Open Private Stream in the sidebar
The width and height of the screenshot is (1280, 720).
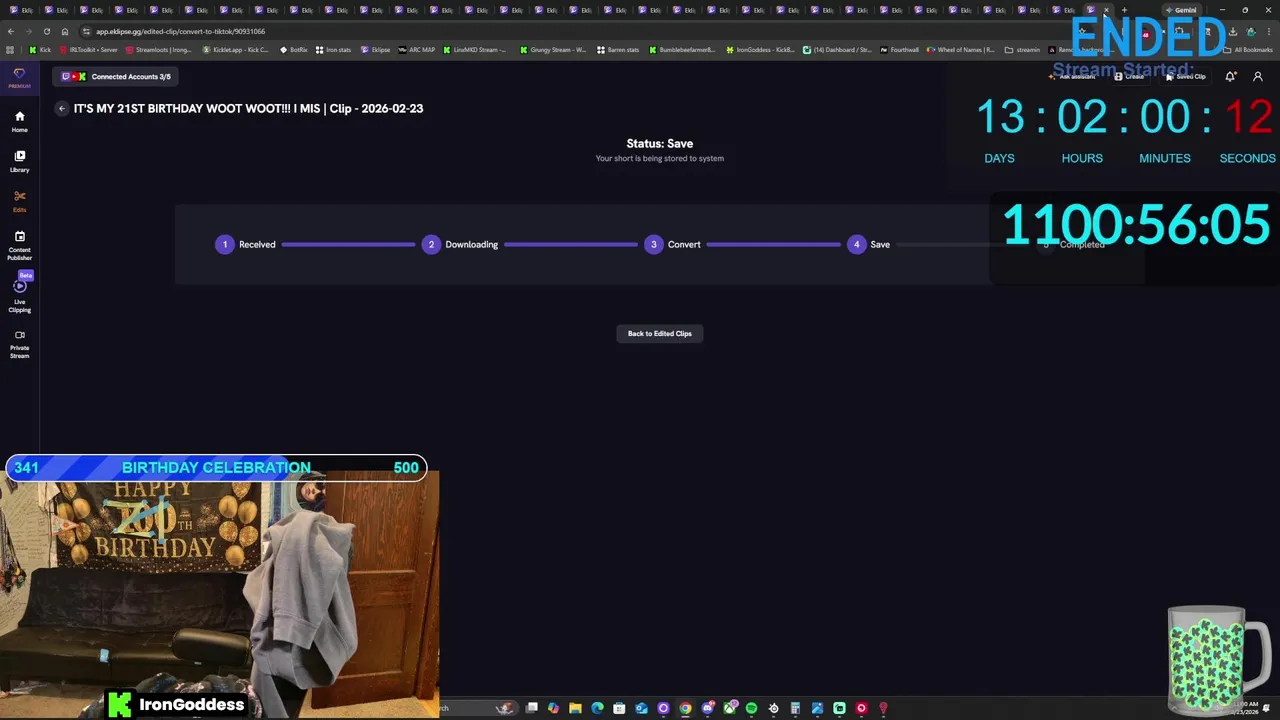pos(19,343)
